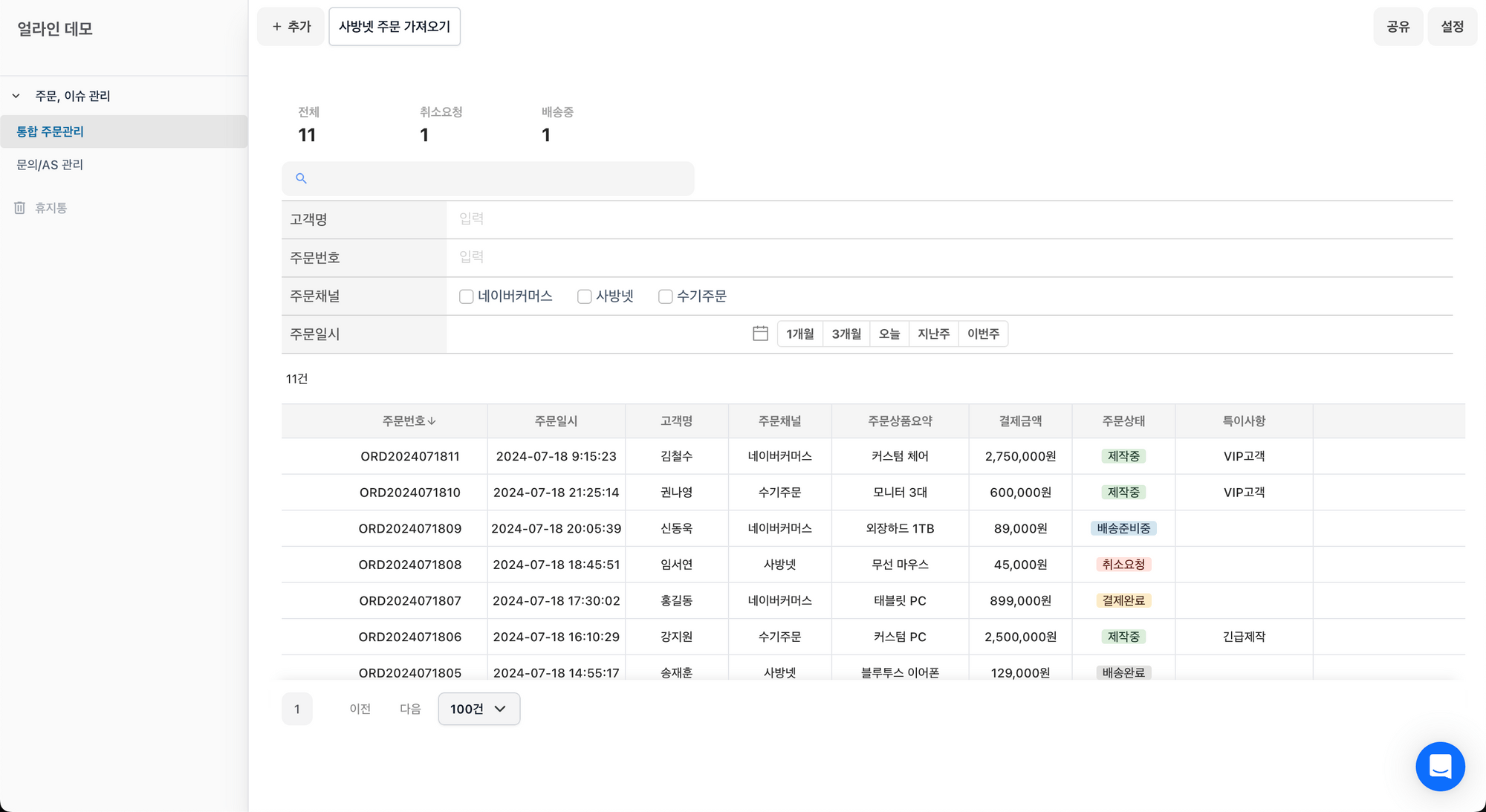This screenshot has height=812, width=1486.
Task: Open order ORD2024071806
Action: pyautogui.click(x=410, y=637)
